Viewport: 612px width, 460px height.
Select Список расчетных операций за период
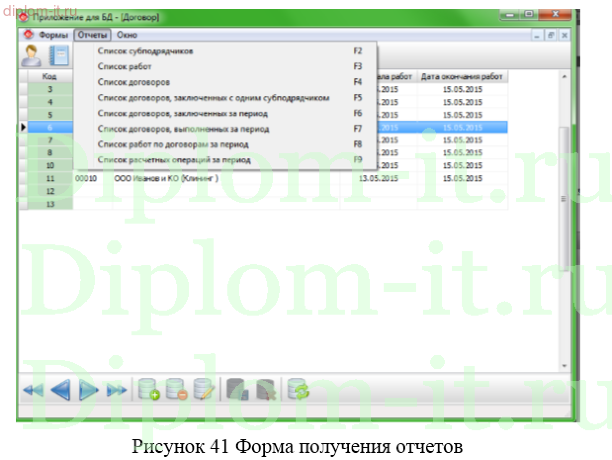[x=225, y=160]
